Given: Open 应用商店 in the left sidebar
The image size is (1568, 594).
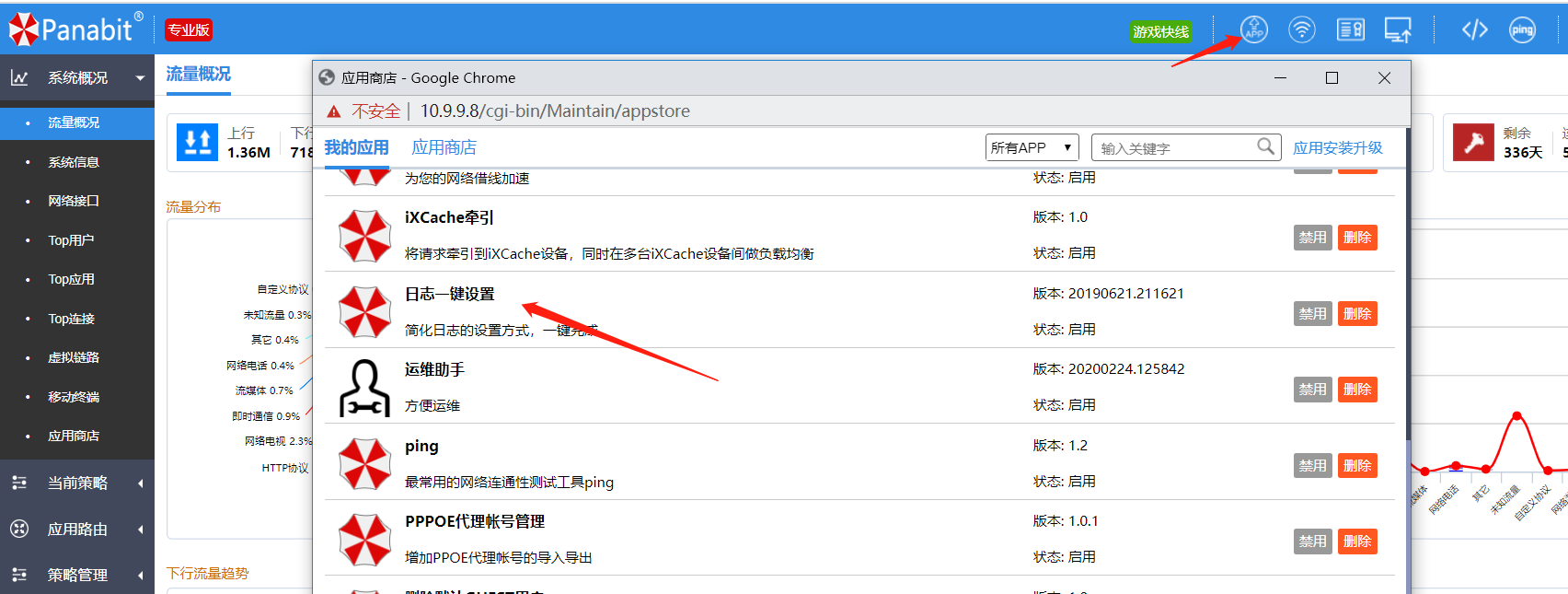Looking at the screenshot, I should click(74, 436).
